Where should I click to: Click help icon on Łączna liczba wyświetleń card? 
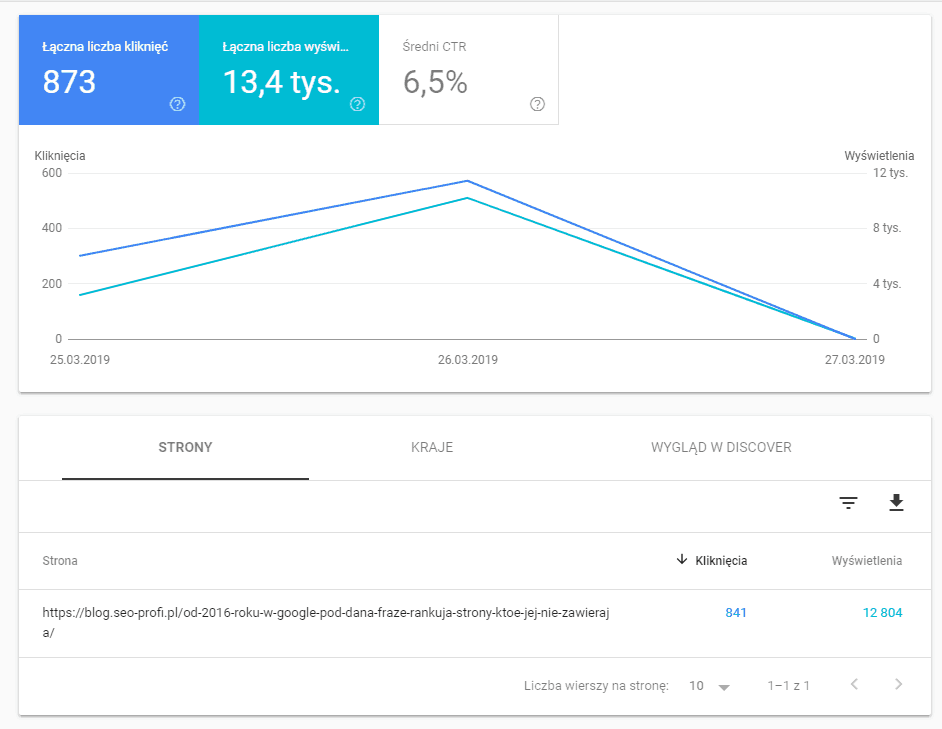pyautogui.click(x=357, y=104)
